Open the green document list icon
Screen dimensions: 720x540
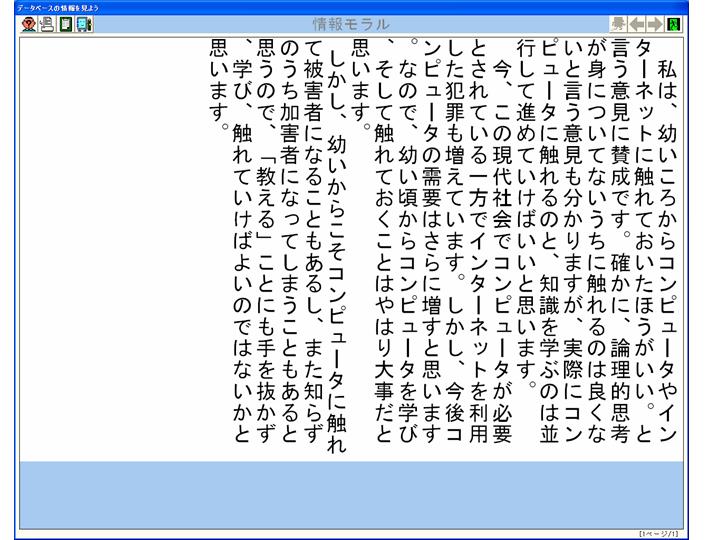65,24
